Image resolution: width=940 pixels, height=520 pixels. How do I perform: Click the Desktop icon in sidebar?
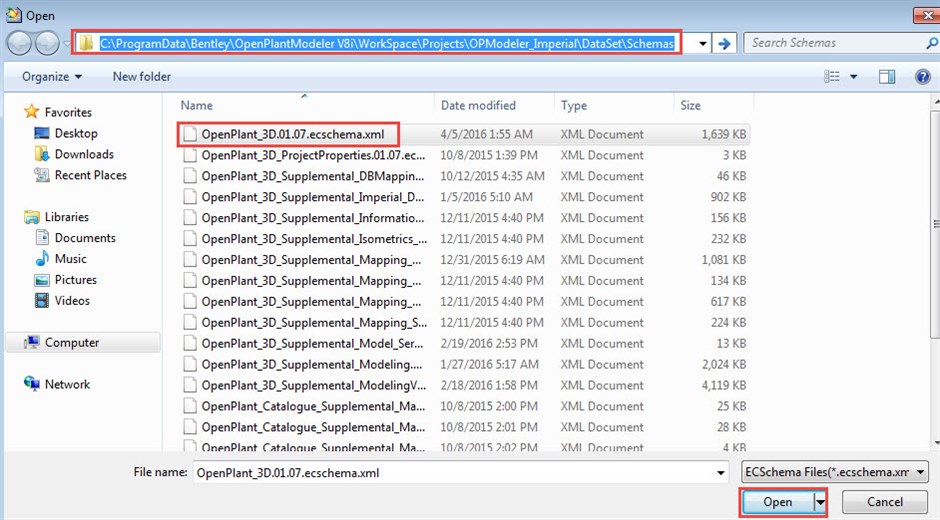(42, 133)
